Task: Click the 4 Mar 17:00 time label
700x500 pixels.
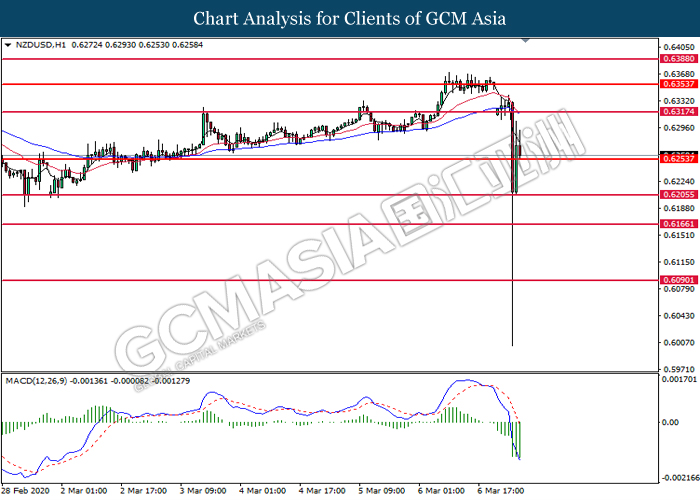Action: 322,491
